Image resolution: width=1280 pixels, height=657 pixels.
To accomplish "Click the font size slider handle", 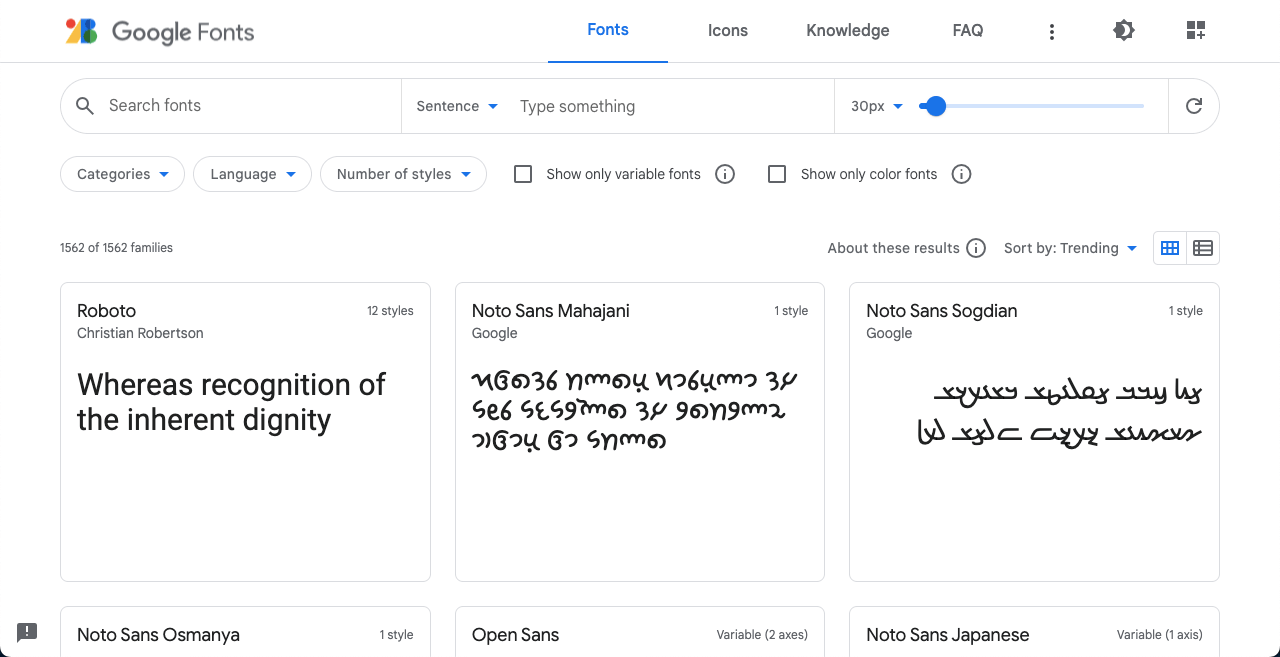I will click(x=935, y=106).
